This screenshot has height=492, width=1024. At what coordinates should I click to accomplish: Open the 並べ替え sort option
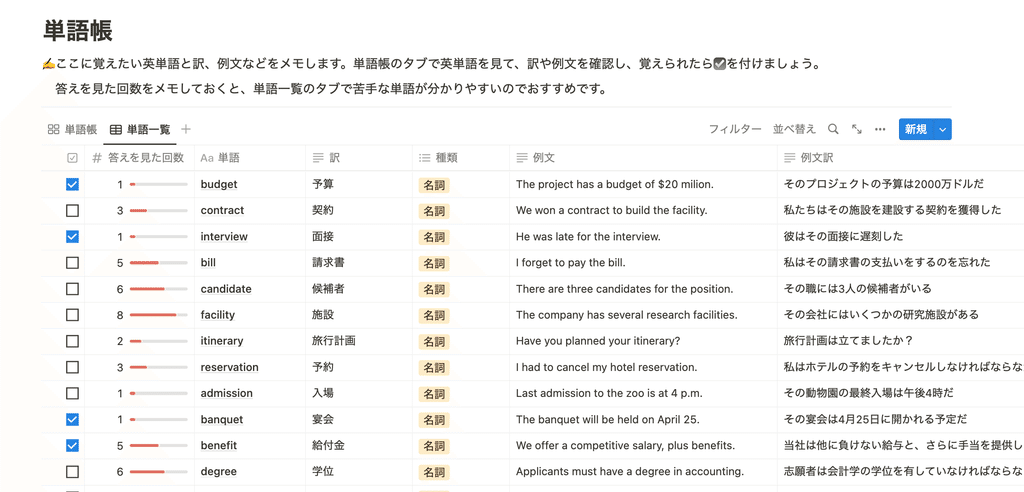[x=795, y=129]
